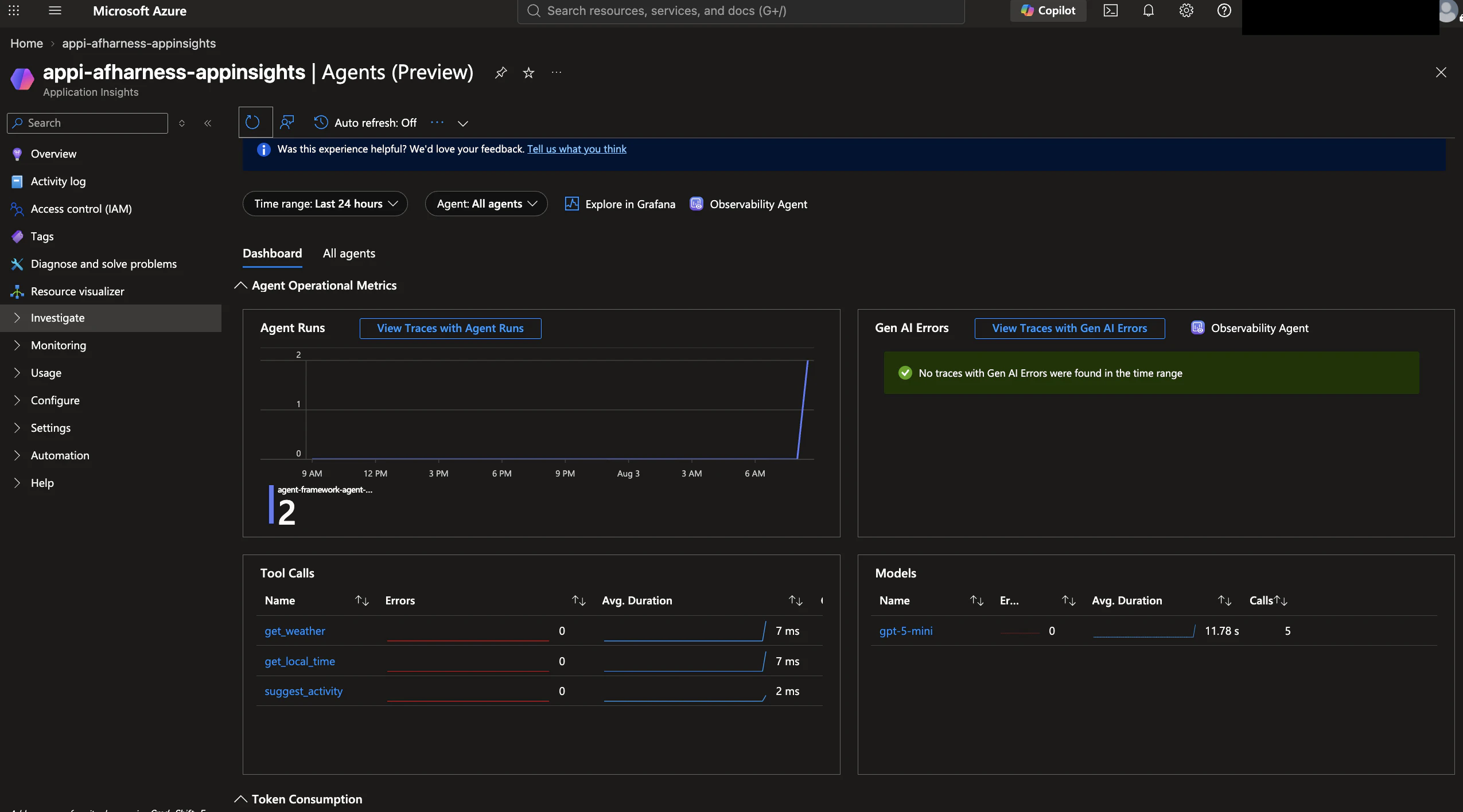Open more options ellipsis beside page title
The width and height of the screenshot is (1463, 812).
(557, 73)
